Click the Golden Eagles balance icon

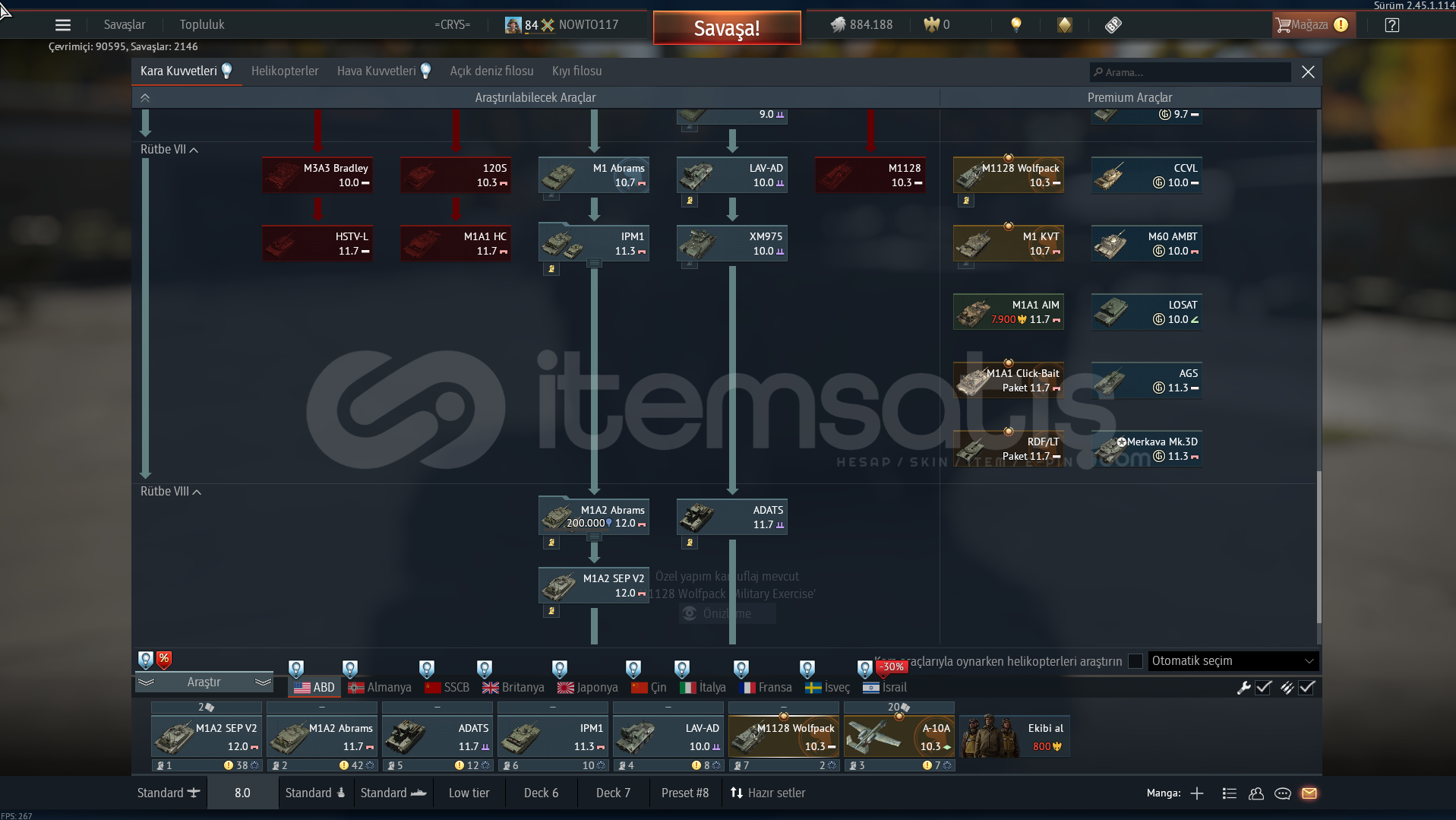click(932, 24)
